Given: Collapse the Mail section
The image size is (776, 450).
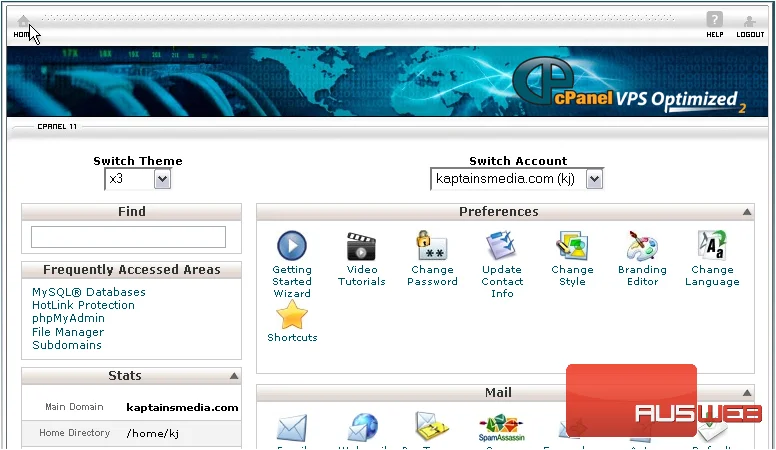Looking at the screenshot, I should pos(747,393).
